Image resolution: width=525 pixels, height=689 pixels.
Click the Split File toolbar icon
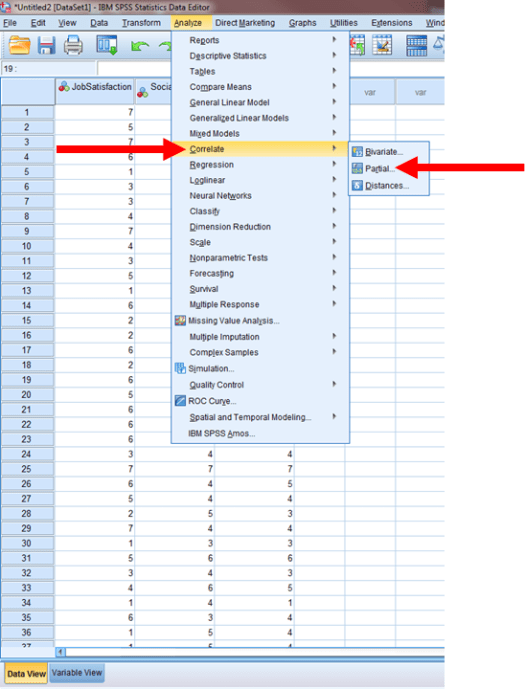pos(416,46)
